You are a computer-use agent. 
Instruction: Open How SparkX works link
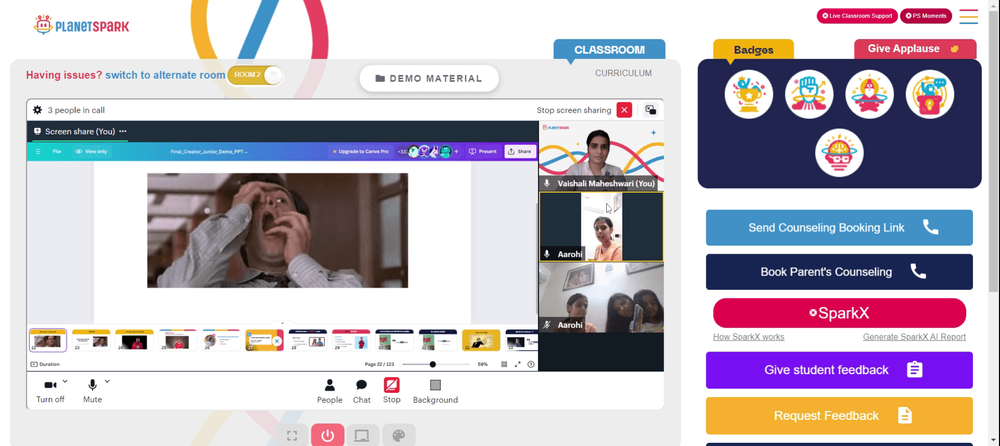(749, 337)
